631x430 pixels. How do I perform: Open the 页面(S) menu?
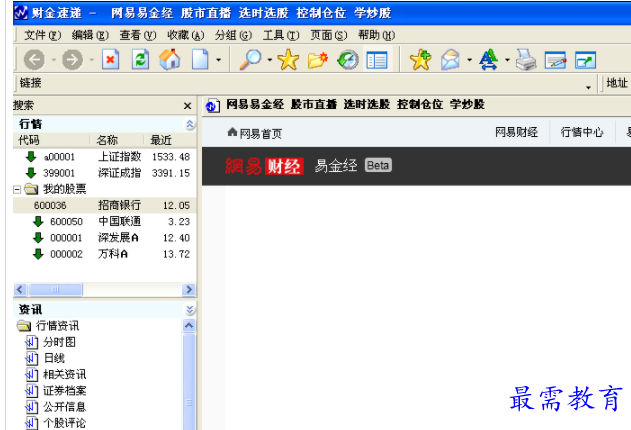click(328, 35)
